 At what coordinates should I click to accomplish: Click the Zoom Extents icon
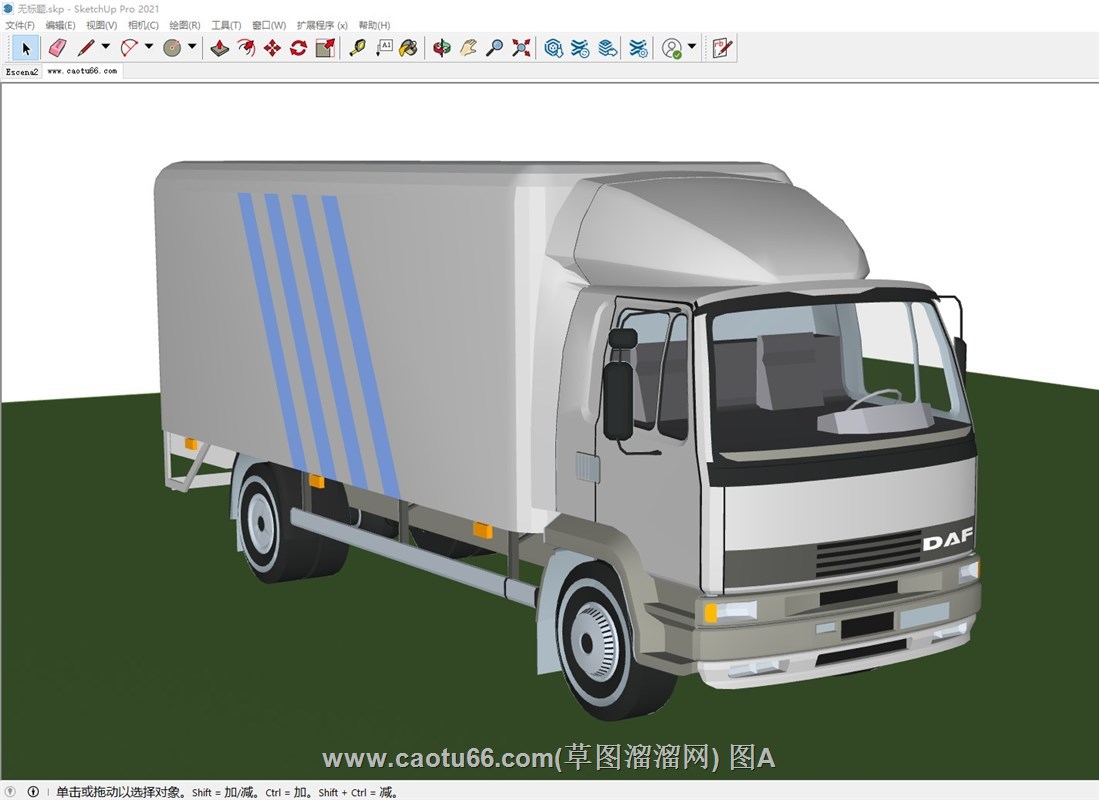[x=521, y=48]
